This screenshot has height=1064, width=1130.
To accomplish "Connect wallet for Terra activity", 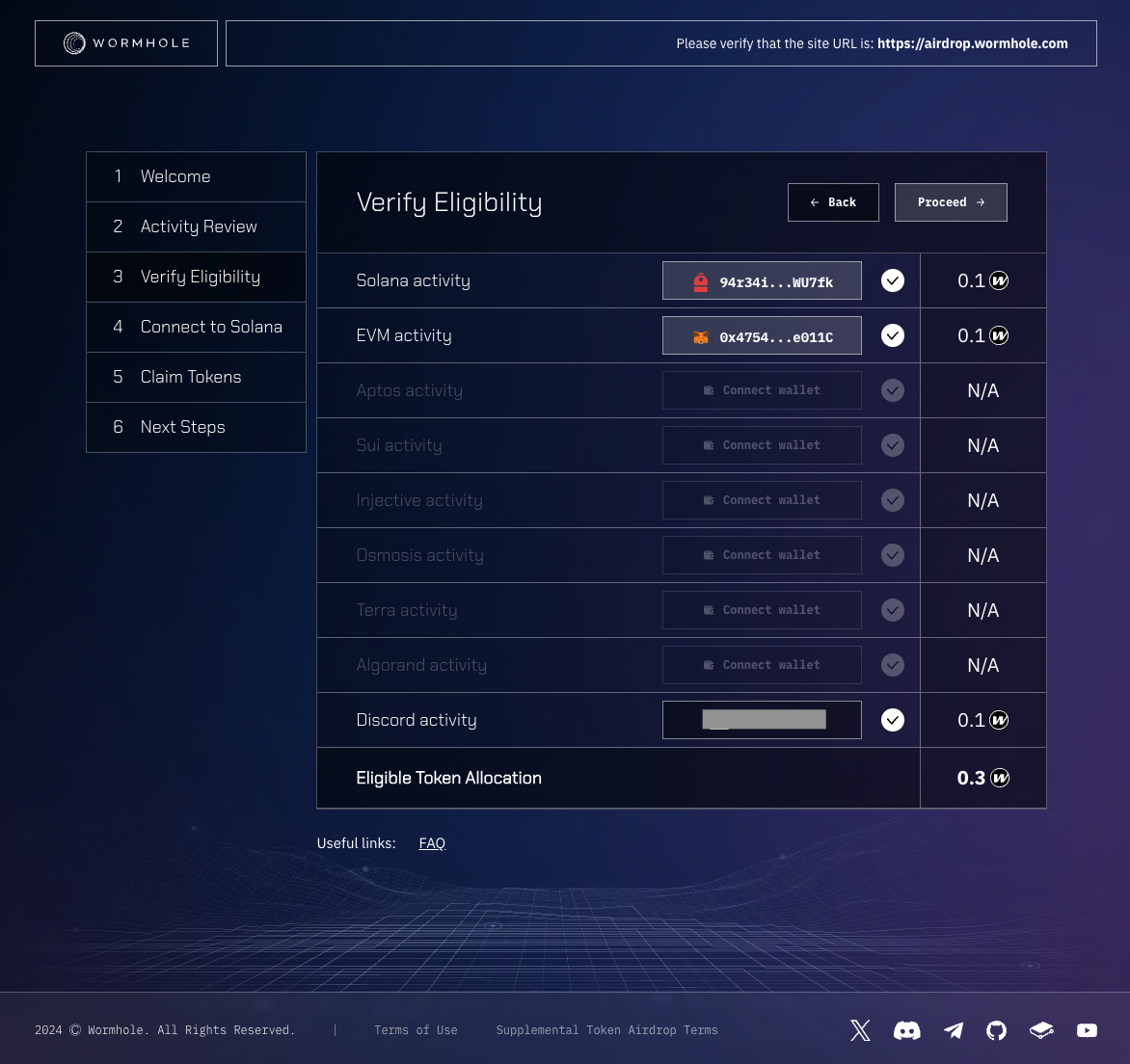I will pyautogui.click(x=762, y=610).
